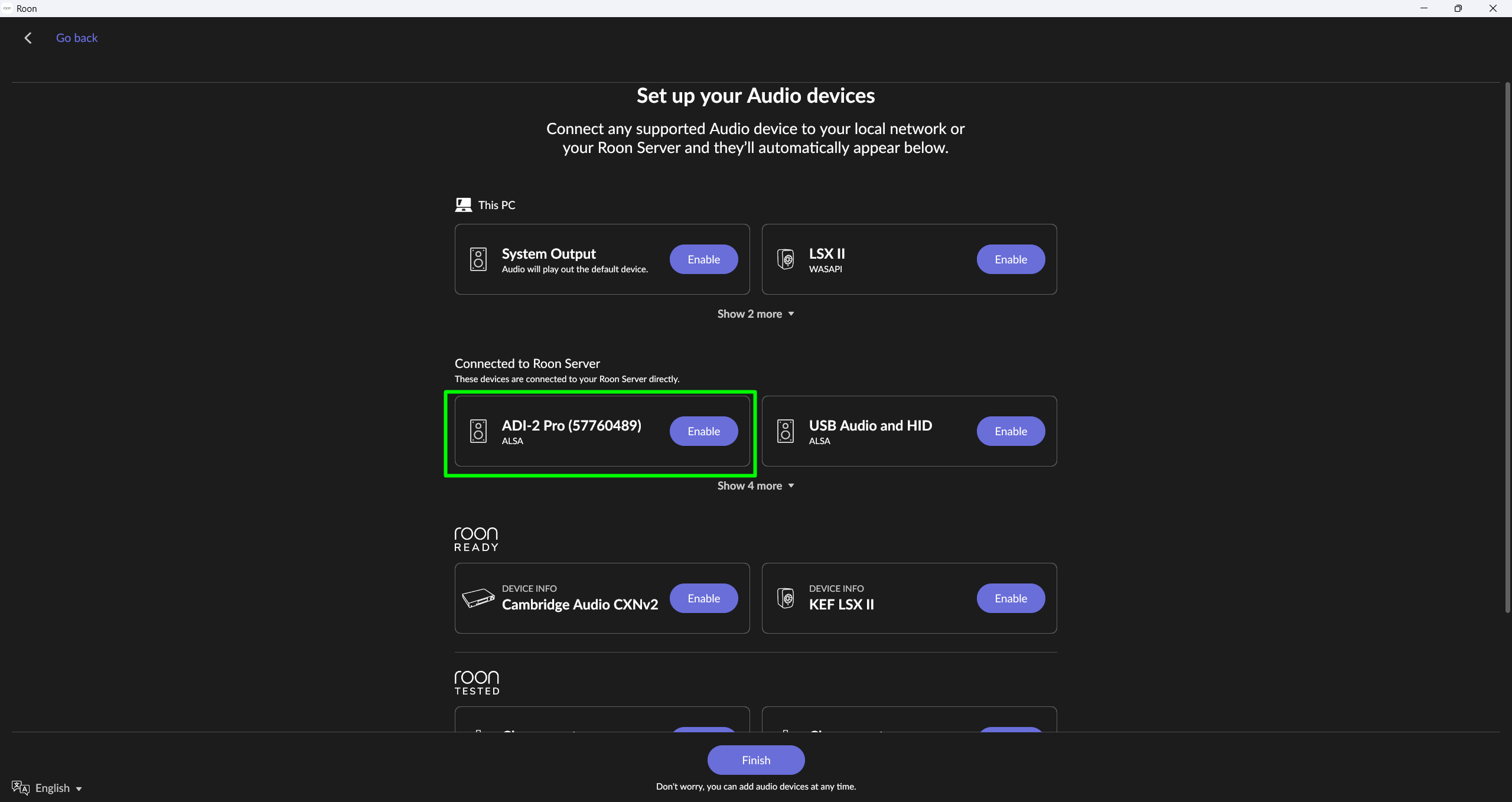This screenshot has height=802, width=1512.
Task: Enable the Cambridge Audio CXNv2 device
Action: (703, 598)
